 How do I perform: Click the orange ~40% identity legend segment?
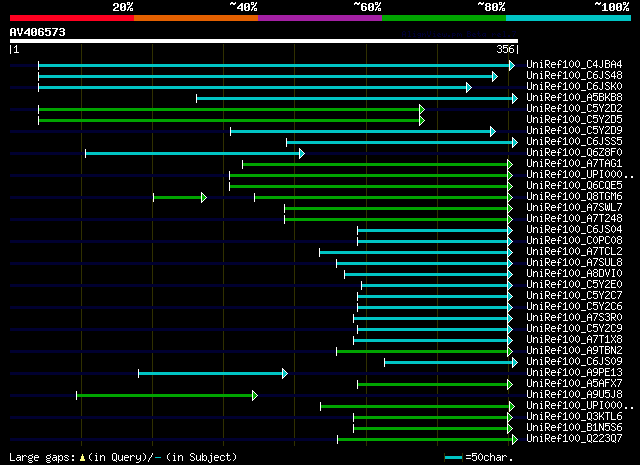point(196,18)
